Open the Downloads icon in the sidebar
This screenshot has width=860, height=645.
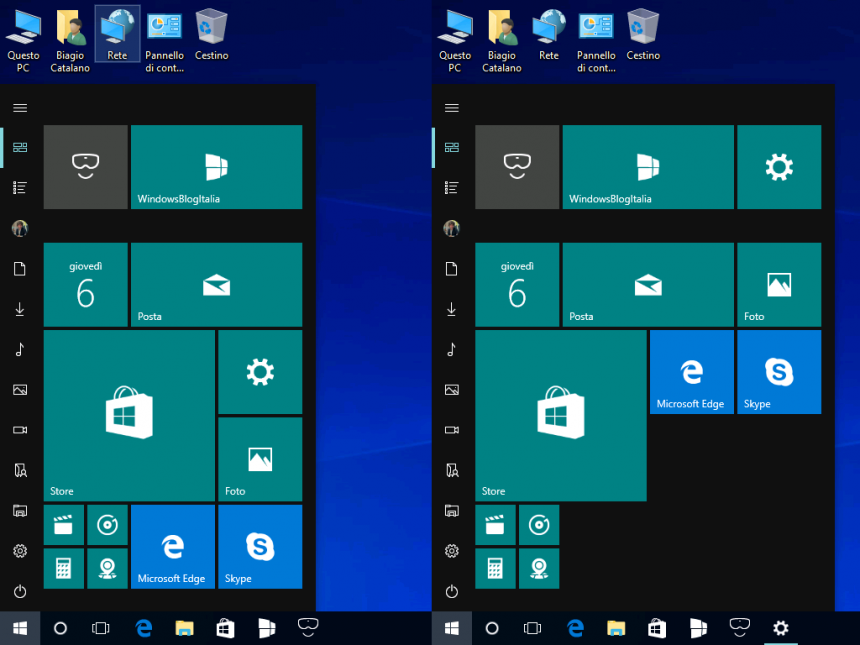tap(21, 309)
